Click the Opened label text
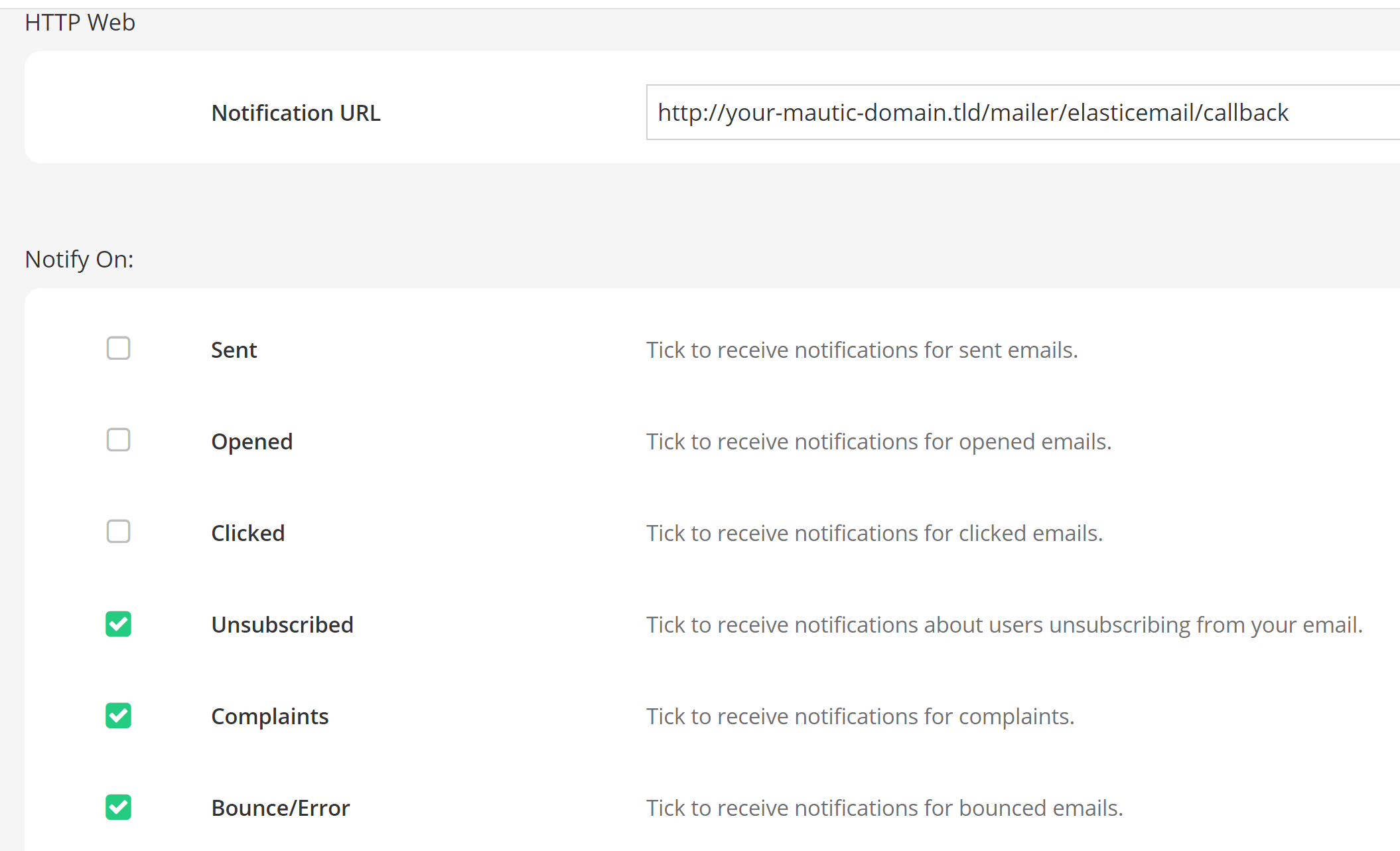Viewport: 1400px width, 851px height. (x=251, y=441)
